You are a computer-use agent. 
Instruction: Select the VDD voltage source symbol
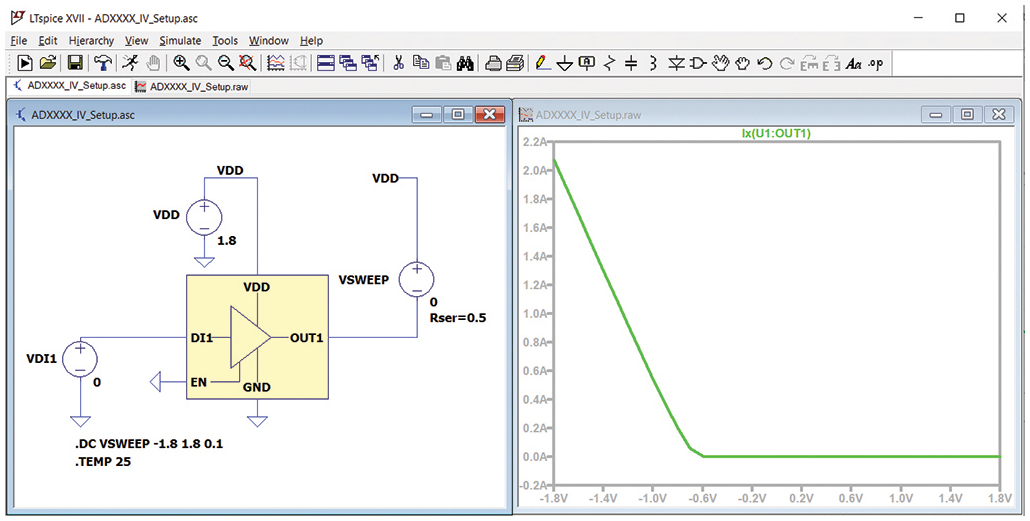[204, 217]
